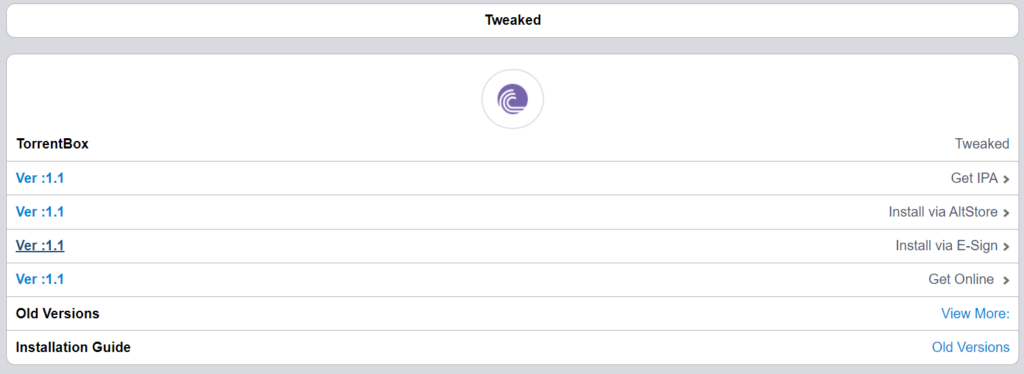Select the Get Online option

click(961, 280)
